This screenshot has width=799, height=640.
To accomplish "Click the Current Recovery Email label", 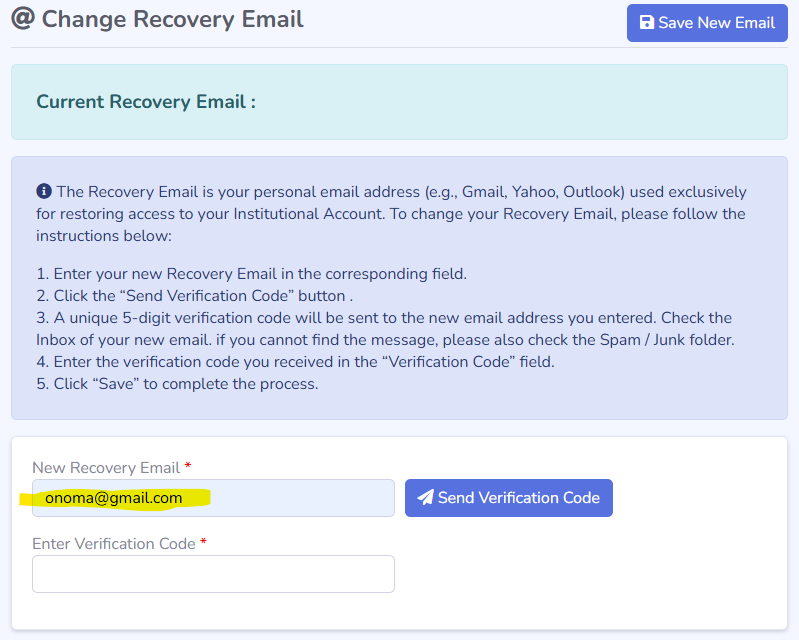I will [x=146, y=102].
